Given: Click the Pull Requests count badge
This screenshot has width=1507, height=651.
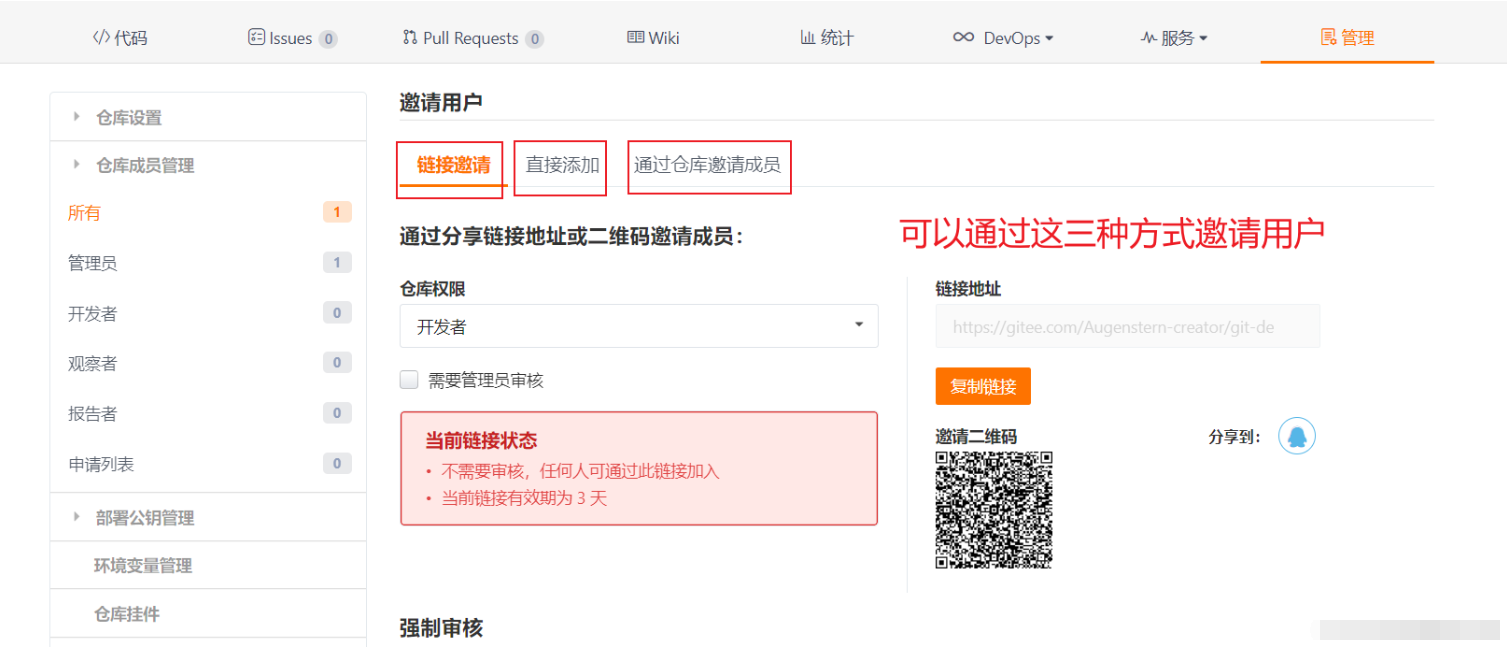Looking at the screenshot, I should 535,39.
